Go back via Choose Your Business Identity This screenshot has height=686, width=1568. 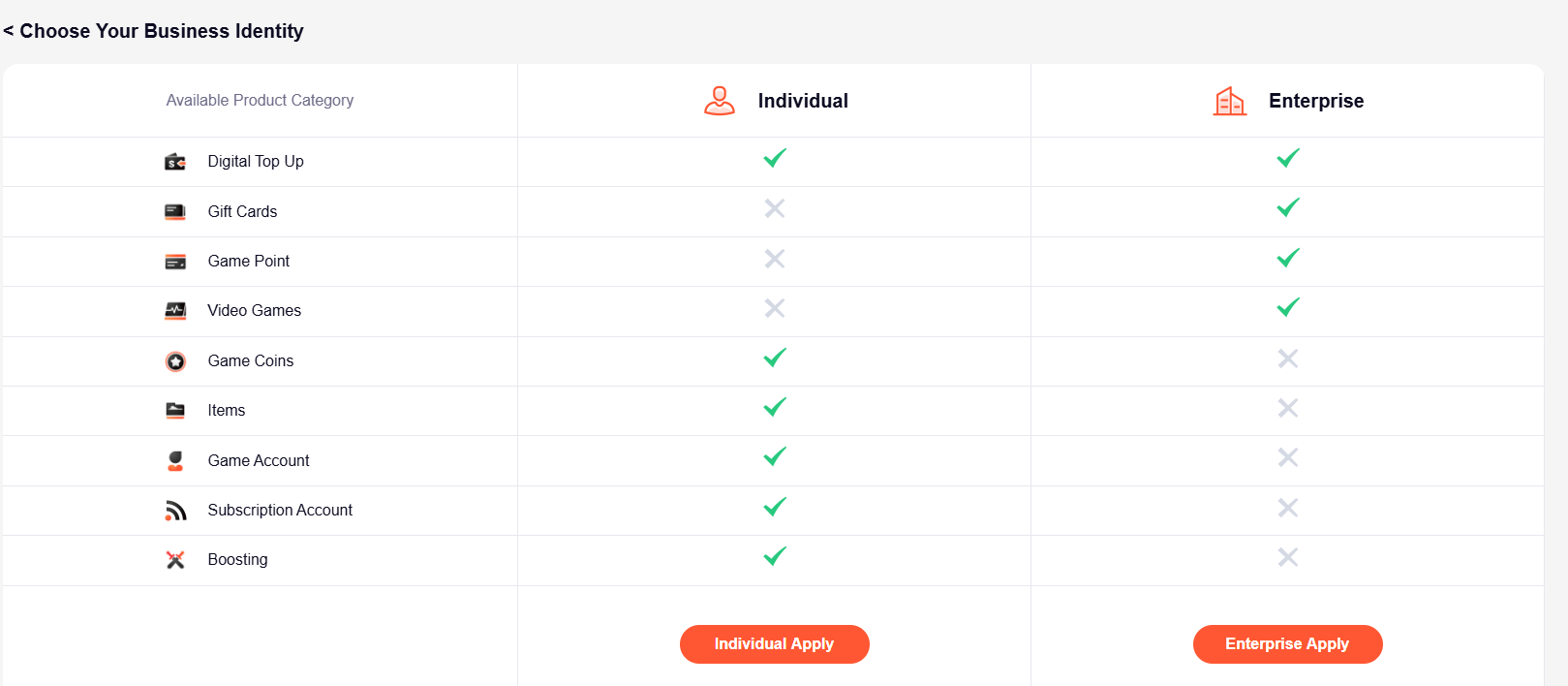(x=153, y=31)
